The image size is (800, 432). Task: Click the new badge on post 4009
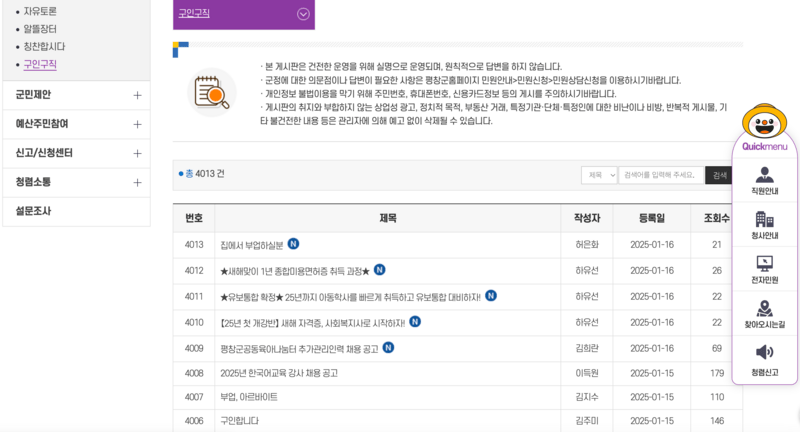pyautogui.click(x=388, y=347)
